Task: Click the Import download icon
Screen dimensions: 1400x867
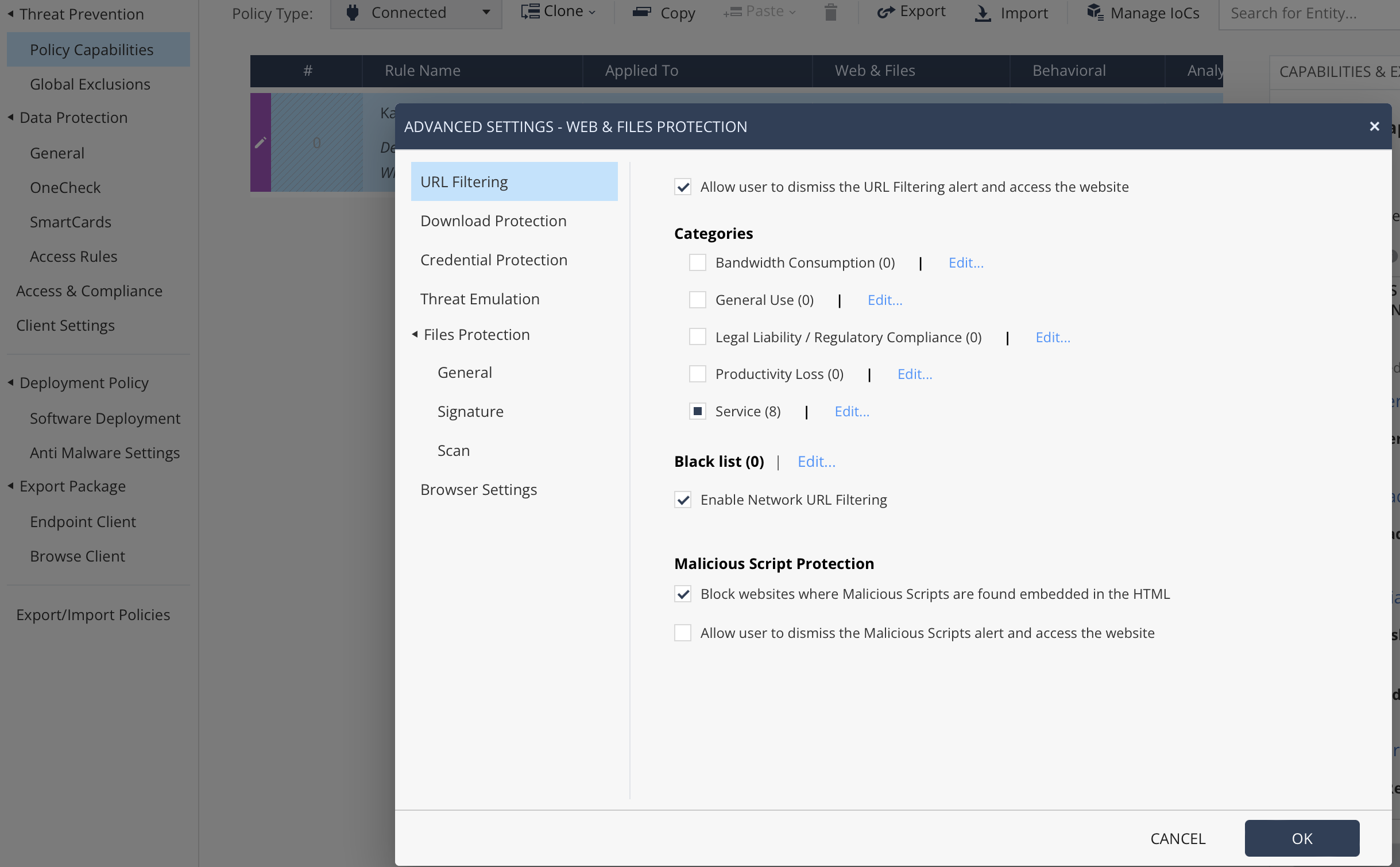Action: (983, 13)
